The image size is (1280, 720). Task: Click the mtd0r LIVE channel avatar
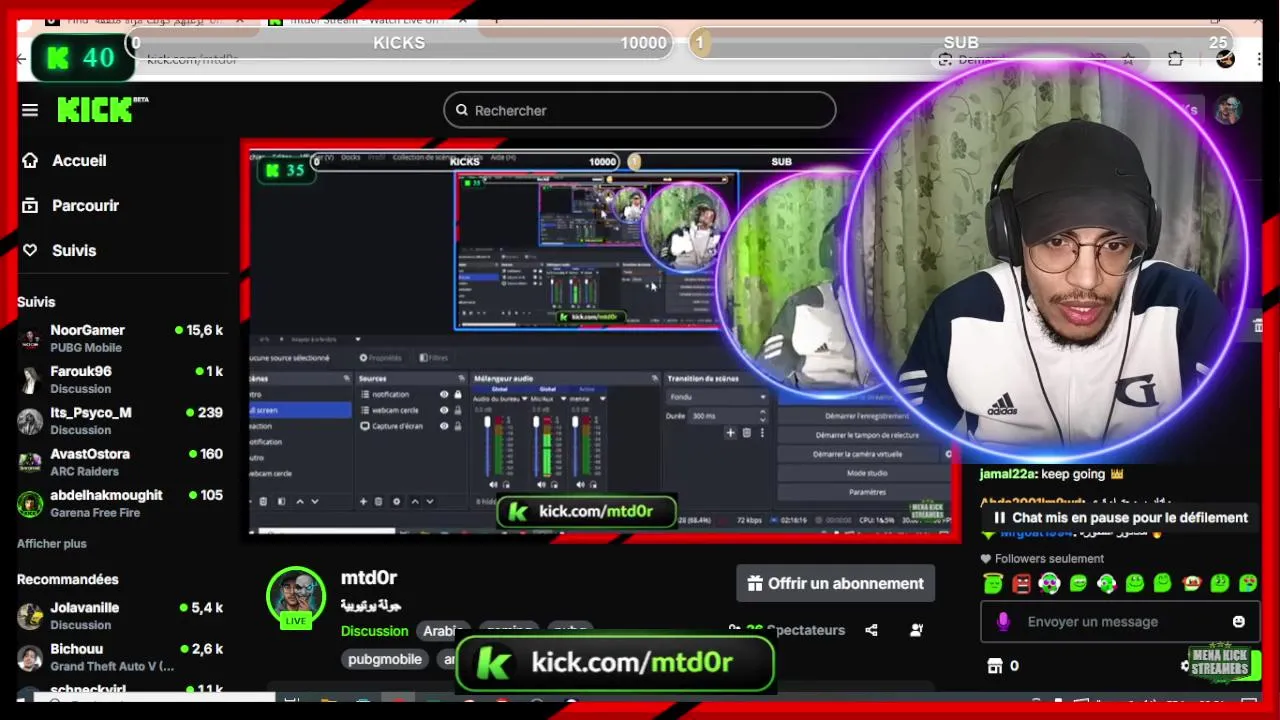click(296, 597)
